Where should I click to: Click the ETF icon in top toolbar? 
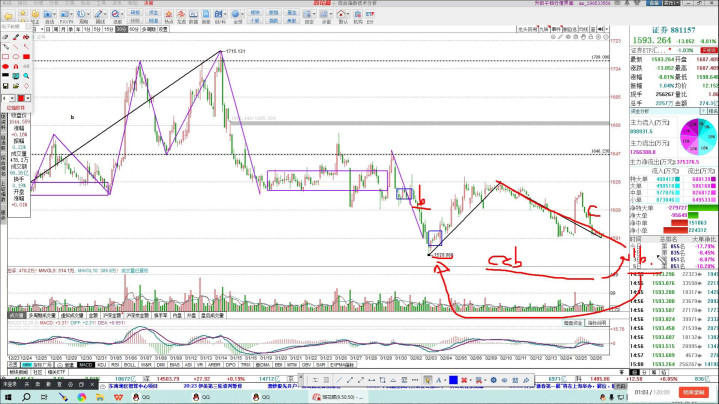click(x=370, y=17)
